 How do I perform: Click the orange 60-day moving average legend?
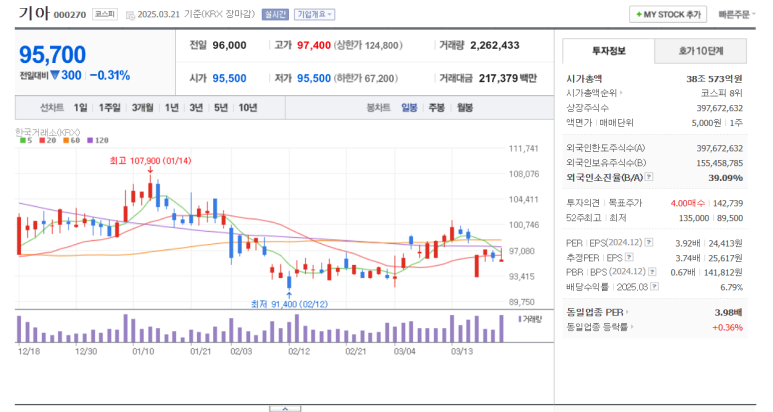pyautogui.click(x=71, y=140)
